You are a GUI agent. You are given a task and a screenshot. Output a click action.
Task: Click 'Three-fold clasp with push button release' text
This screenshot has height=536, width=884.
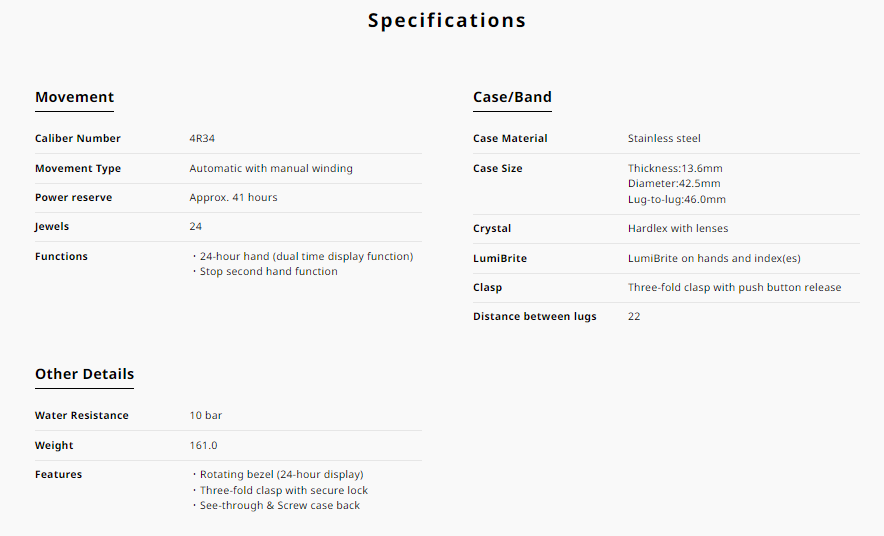point(734,288)
